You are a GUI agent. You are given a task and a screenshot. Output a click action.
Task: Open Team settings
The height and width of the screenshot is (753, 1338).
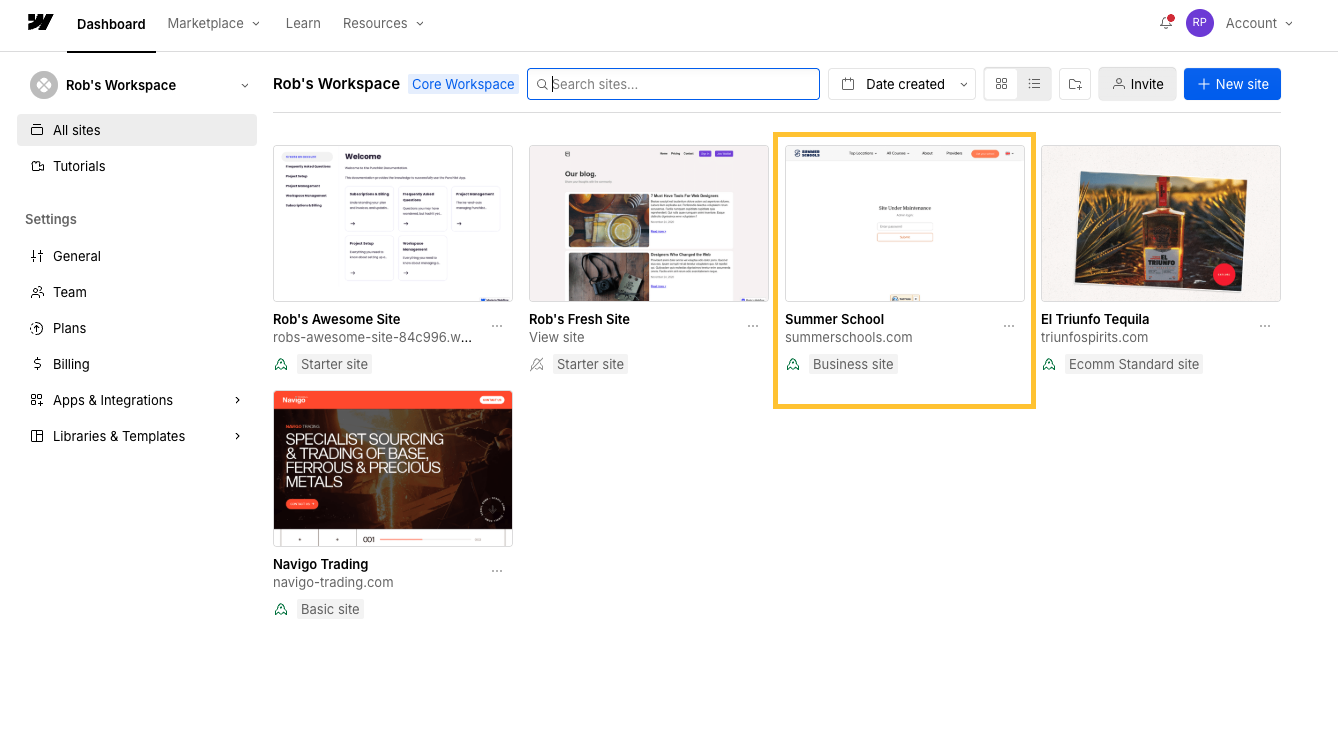click(x=137, y=292)
